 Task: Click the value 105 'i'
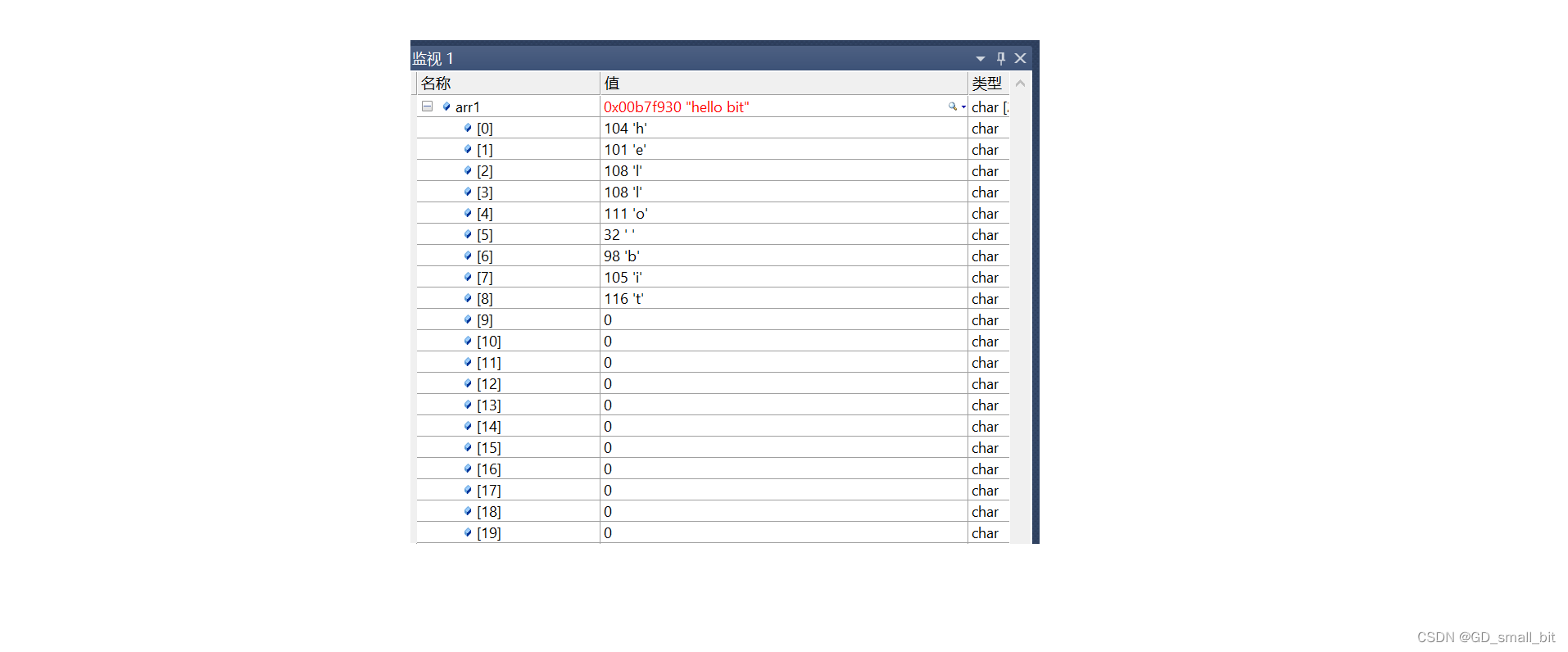click(623, 278)
